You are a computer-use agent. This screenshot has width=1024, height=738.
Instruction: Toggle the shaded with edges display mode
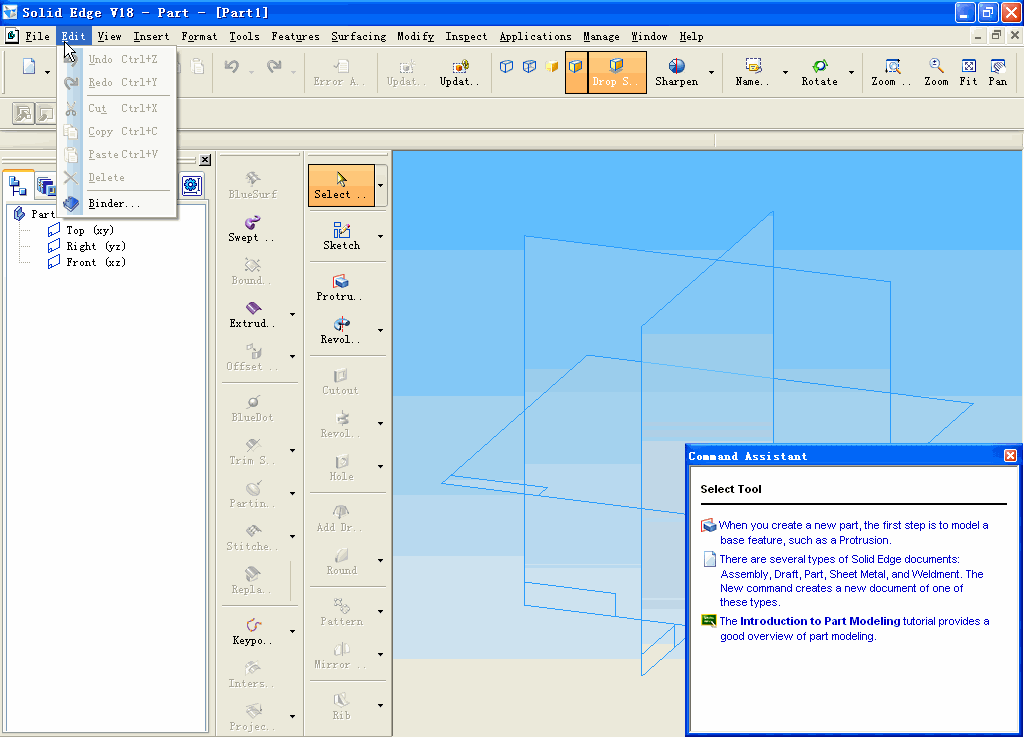coord(576,72)
